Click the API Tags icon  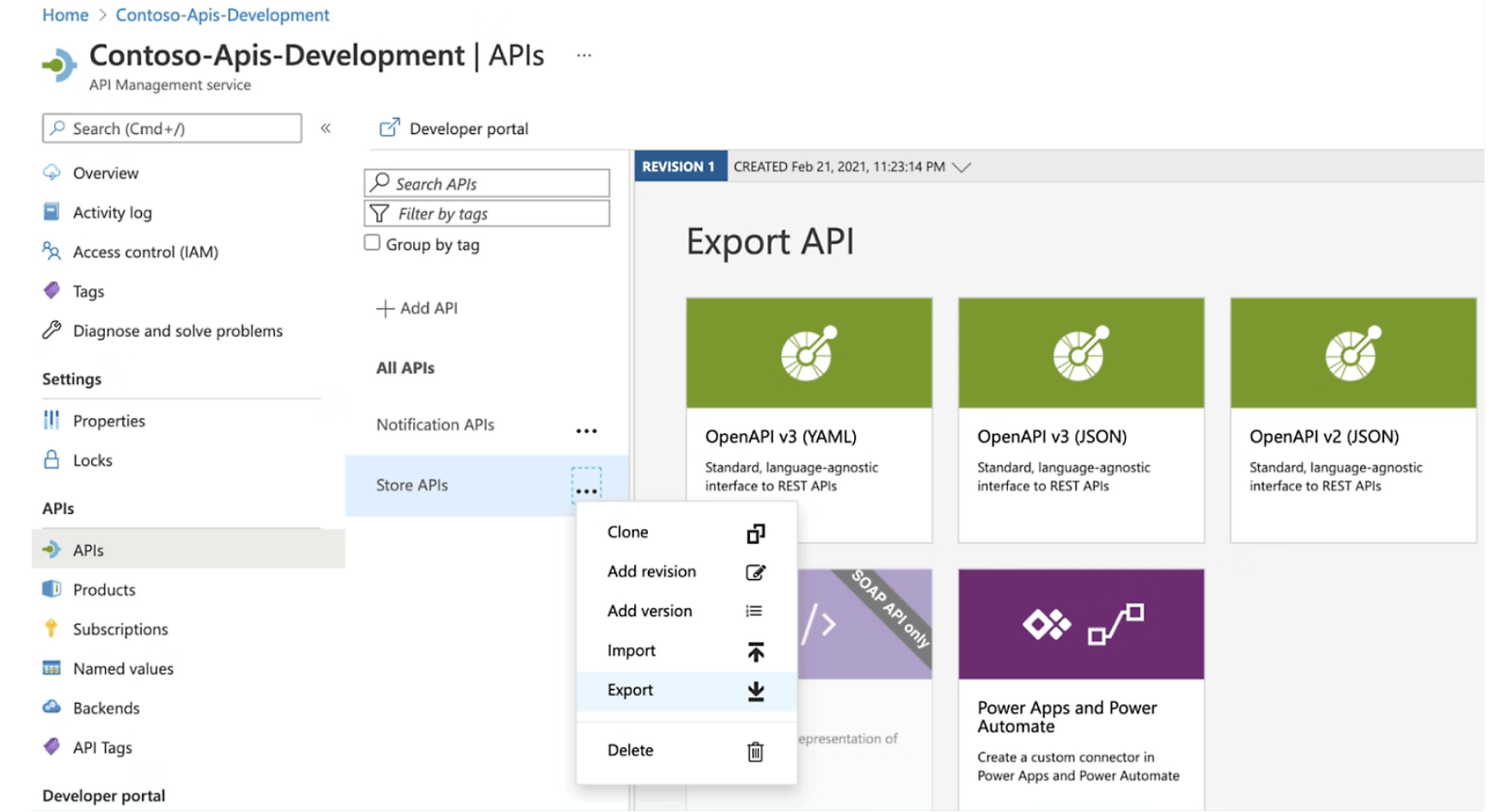(52, 747)
